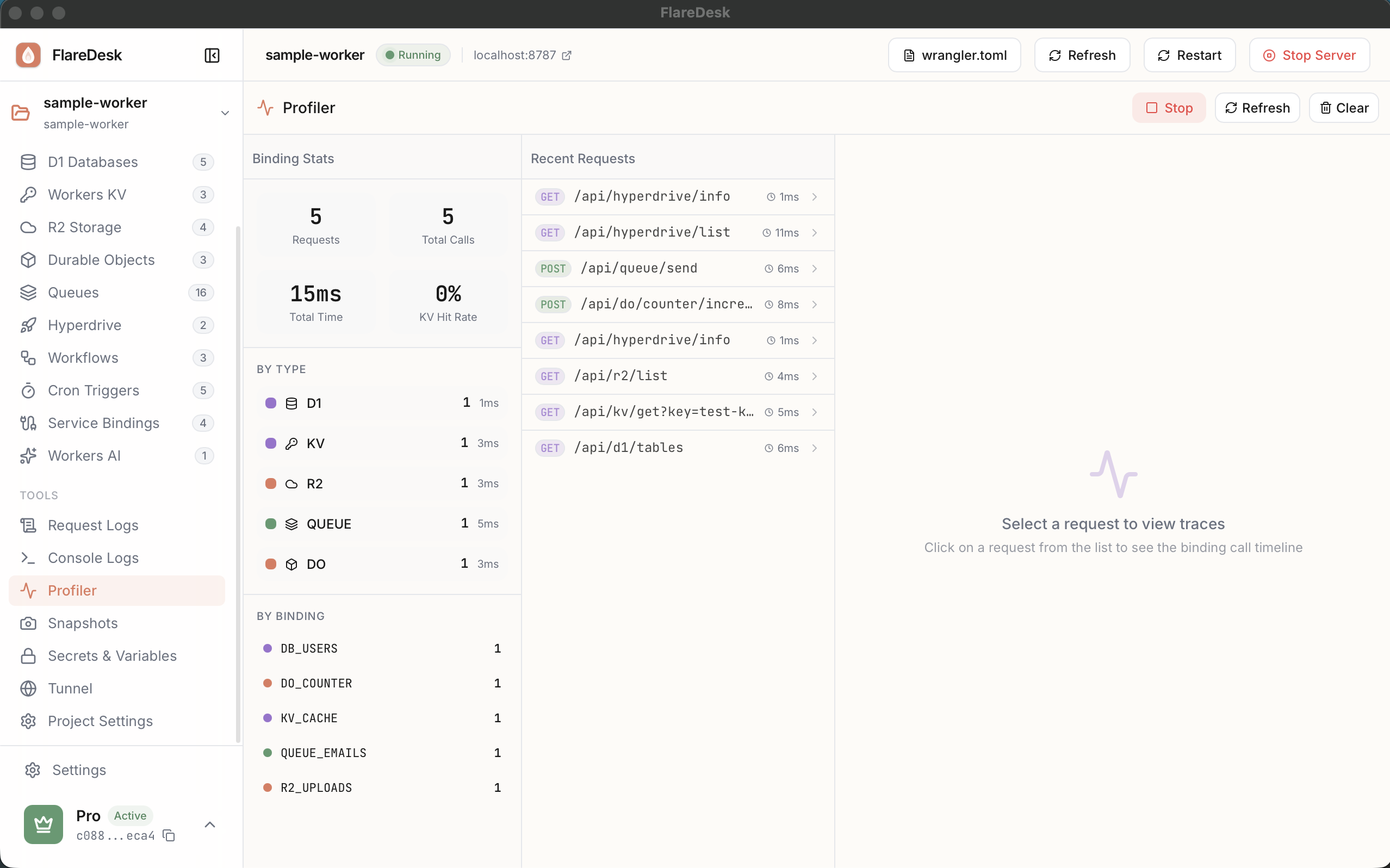Collapse the sidebar using the panel toggle icon
Image resolution: width=1390 pixels, height=868 pixels.
(x=211, y=55)
